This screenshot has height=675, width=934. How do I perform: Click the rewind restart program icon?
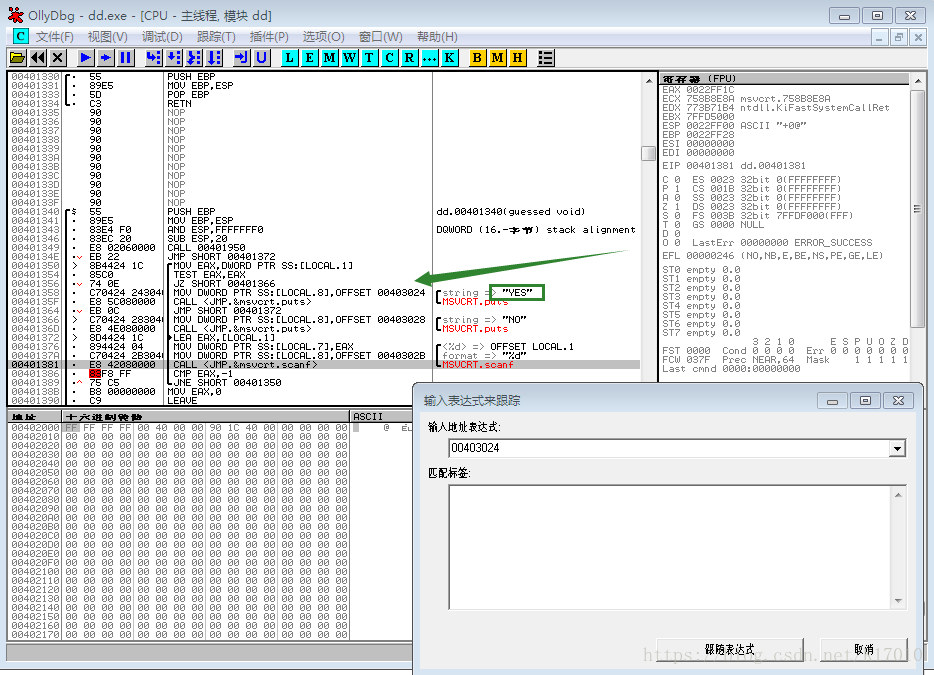(x=38, y=58)
